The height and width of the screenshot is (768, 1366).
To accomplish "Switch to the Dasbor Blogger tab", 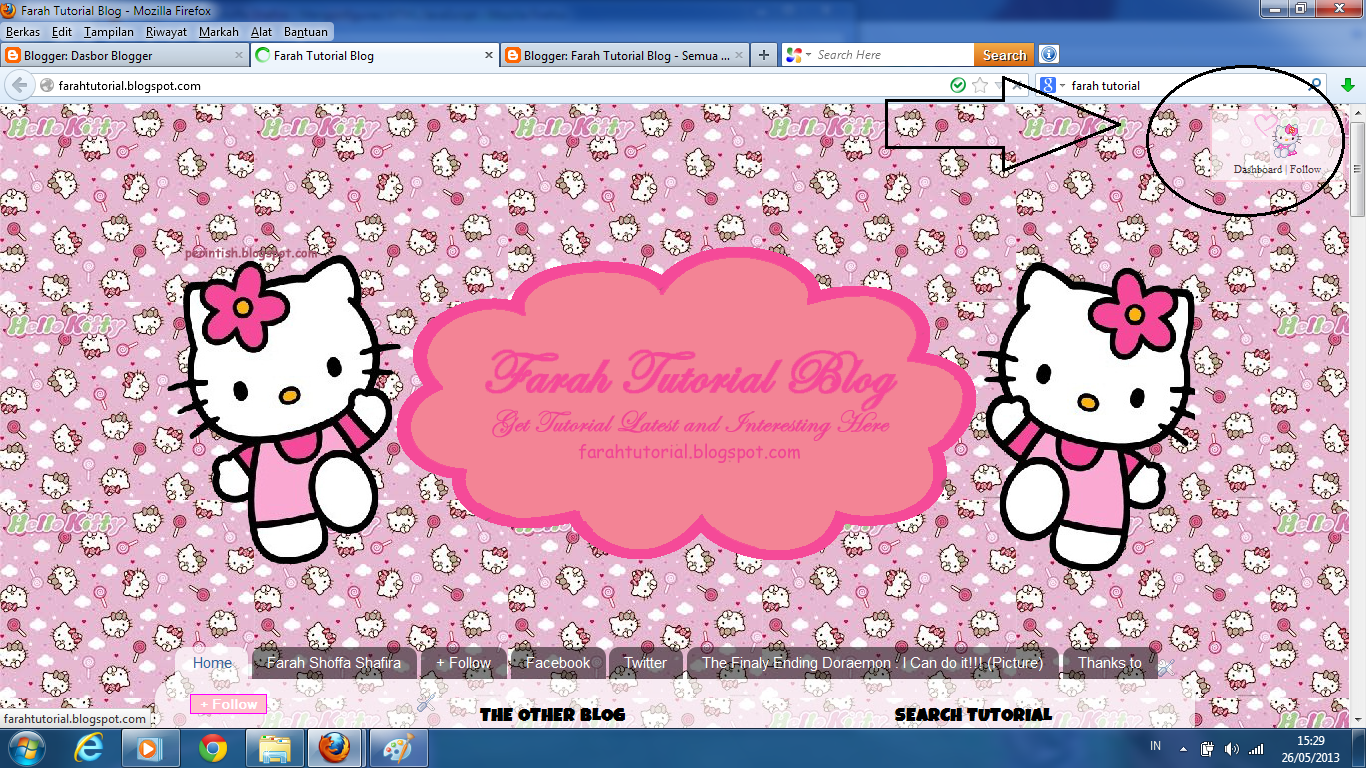I will [124, 56].
